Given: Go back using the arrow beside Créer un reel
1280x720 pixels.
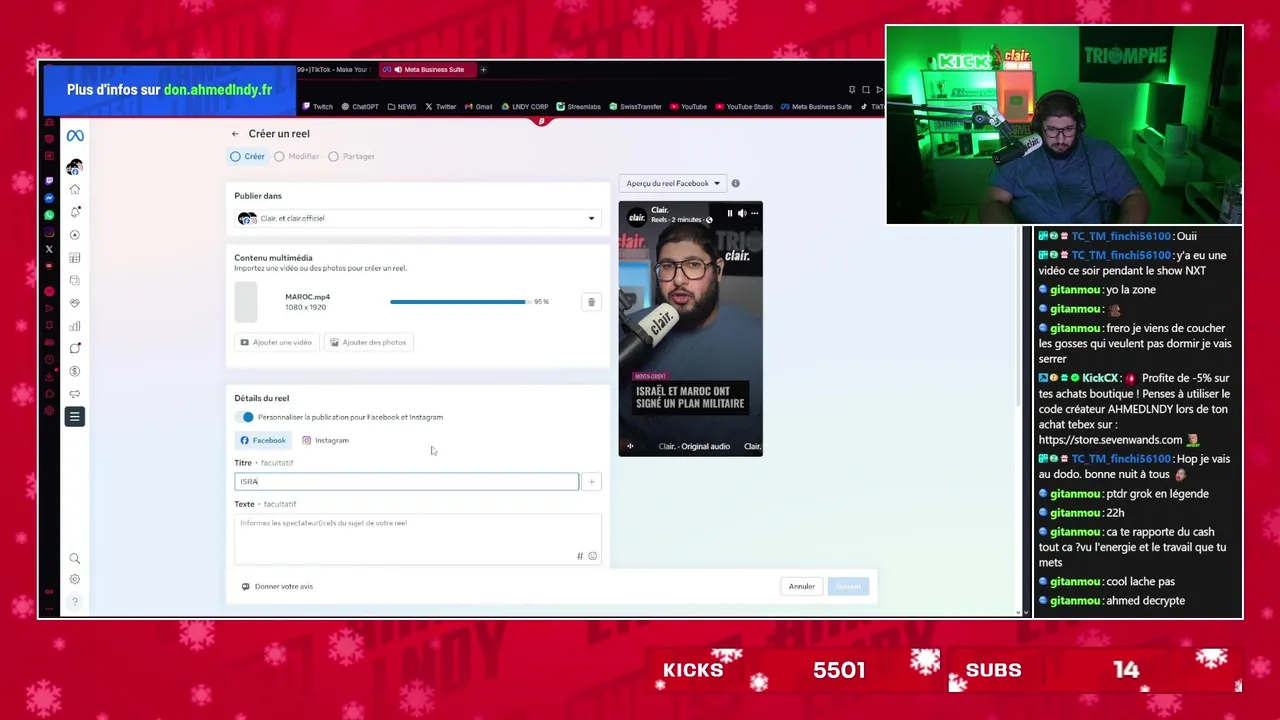Looking at the screenshot, I should pyautogui.click(x=235, y=134).
